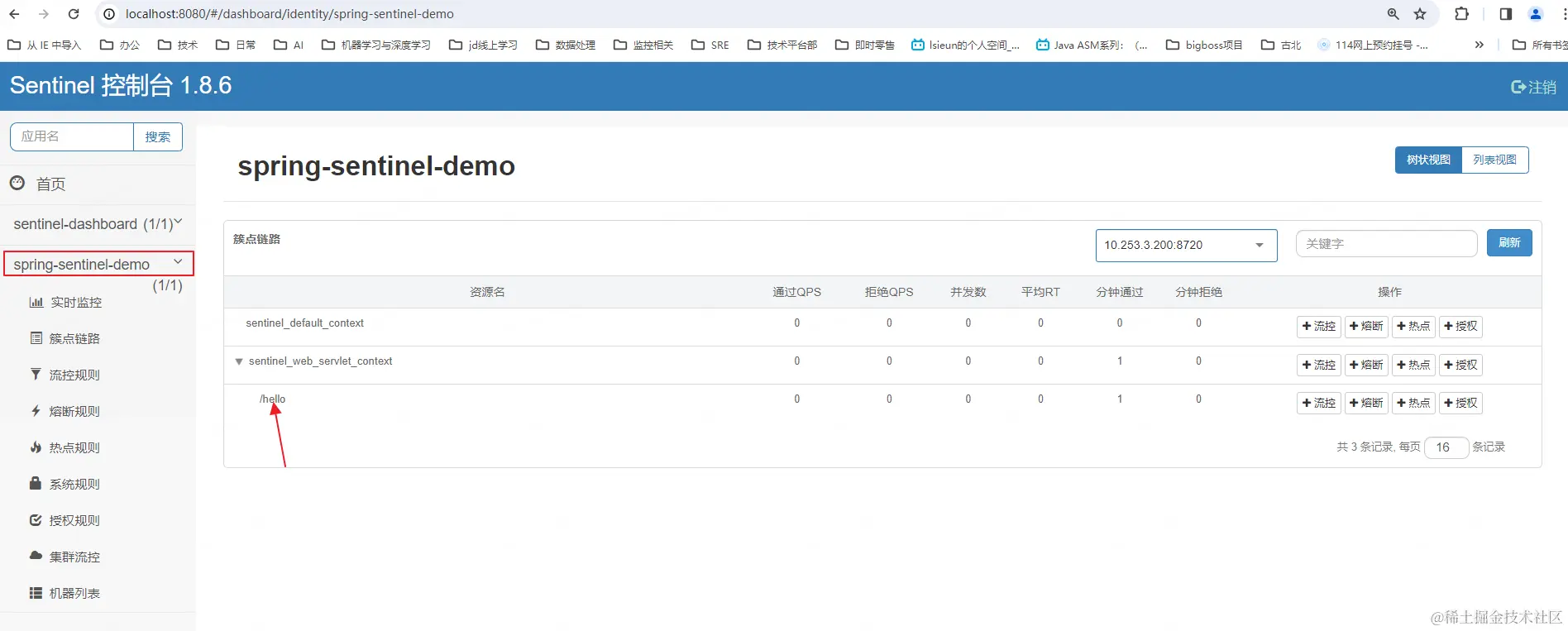
Task: Switch to 树状视图 tree view
Action: [x=1428, y=160]
